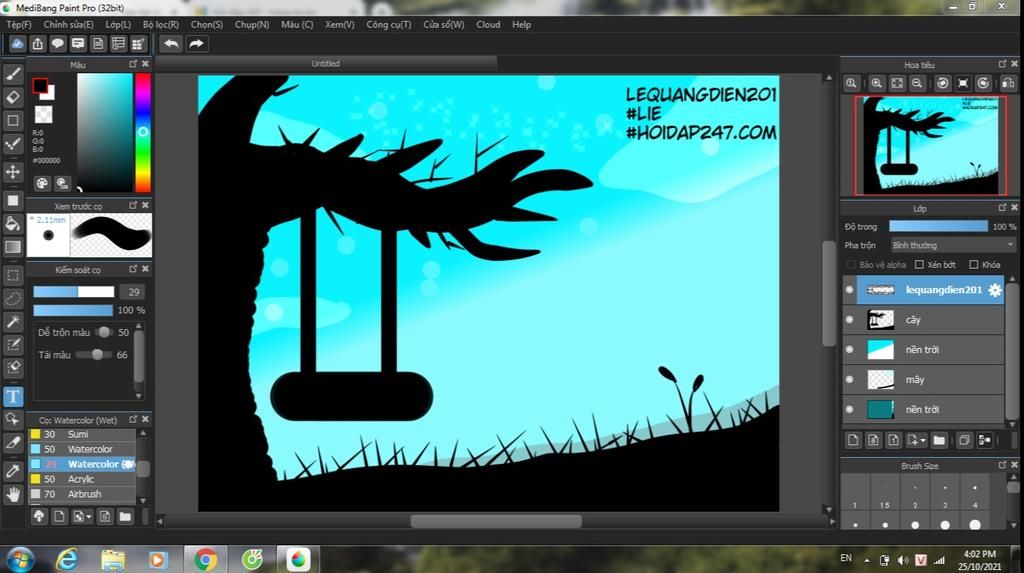Select the 'Untitled' document tab
The width and height of the screenshot is (1024, 573).
point(325,63)
